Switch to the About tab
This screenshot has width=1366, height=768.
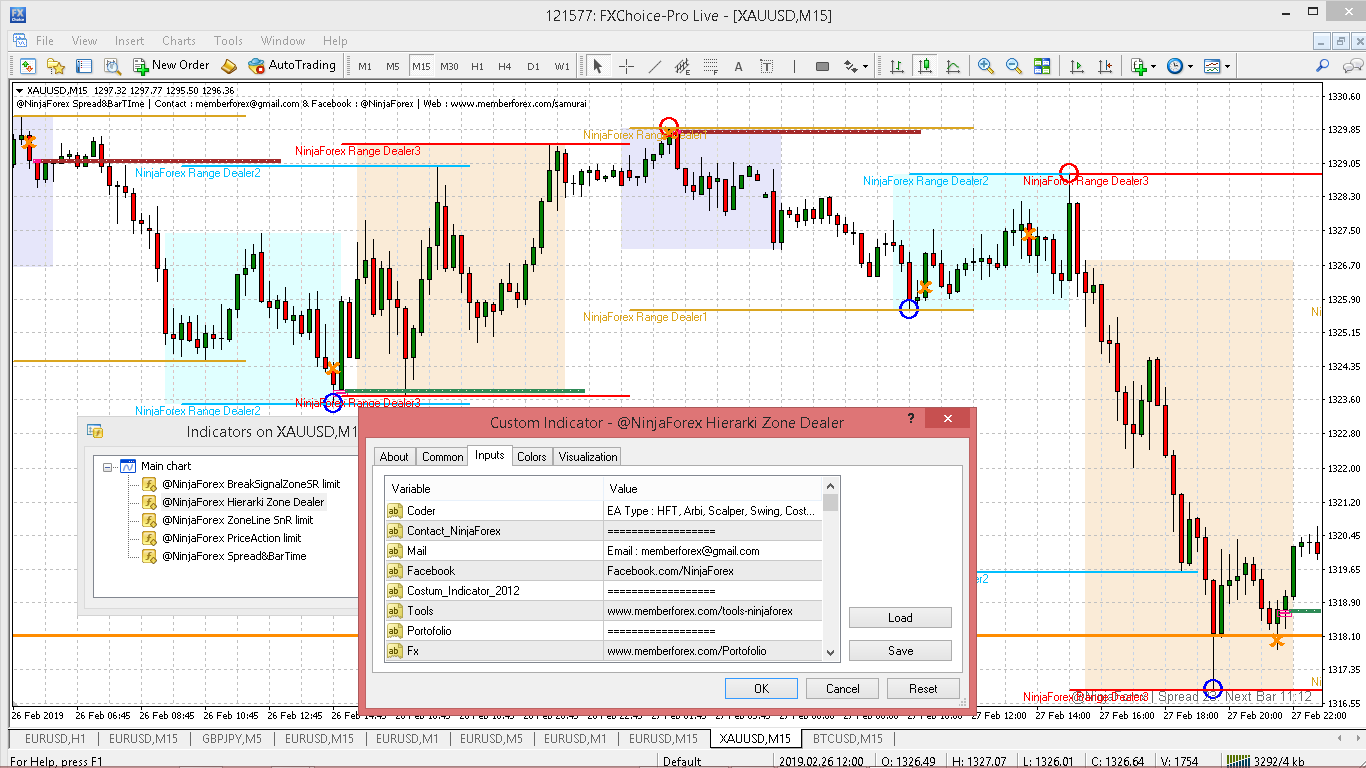[394, 457]
